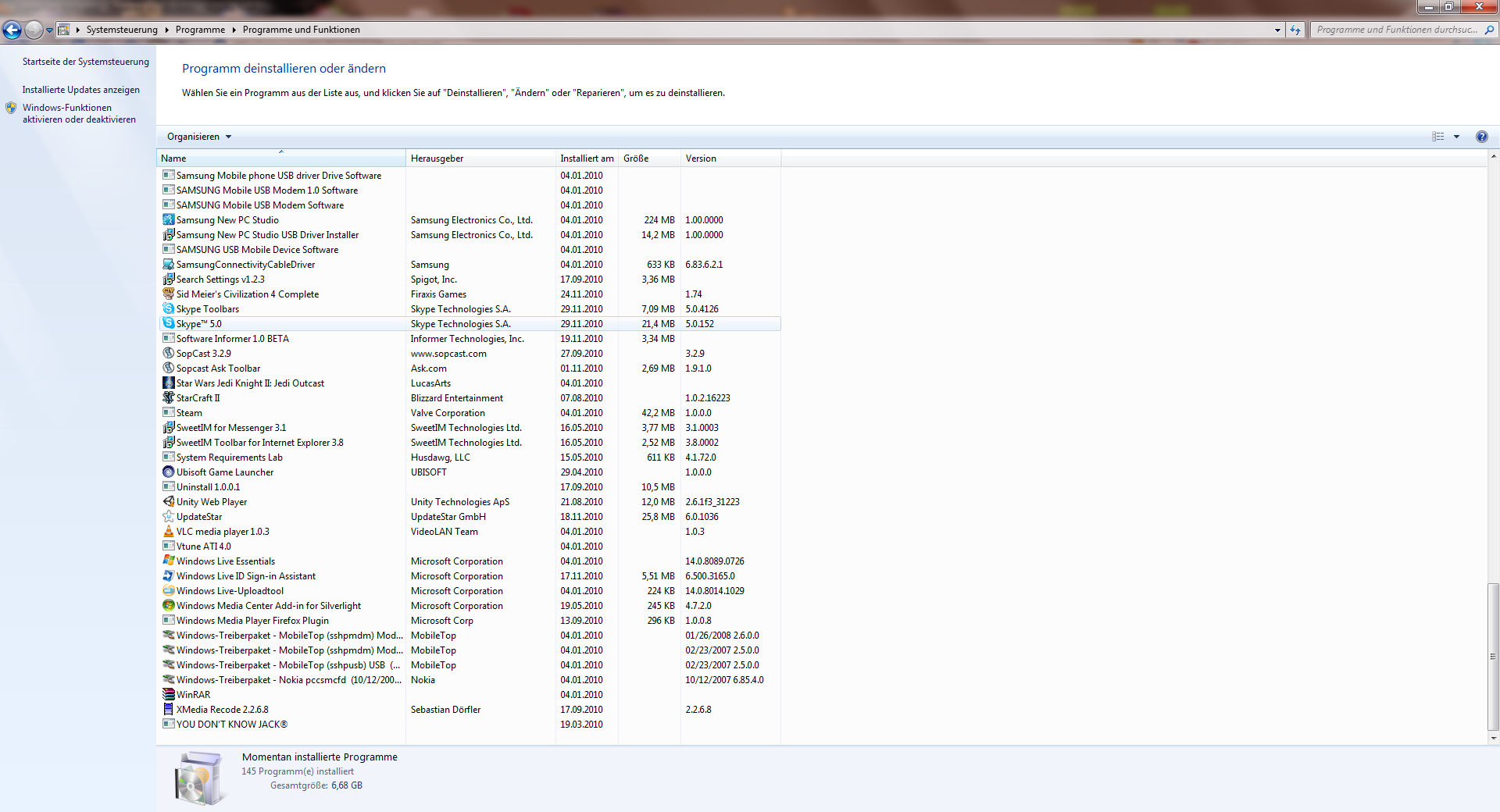Click the UpdateStar star icon
1500x812 pixels.
click(168, 516)
